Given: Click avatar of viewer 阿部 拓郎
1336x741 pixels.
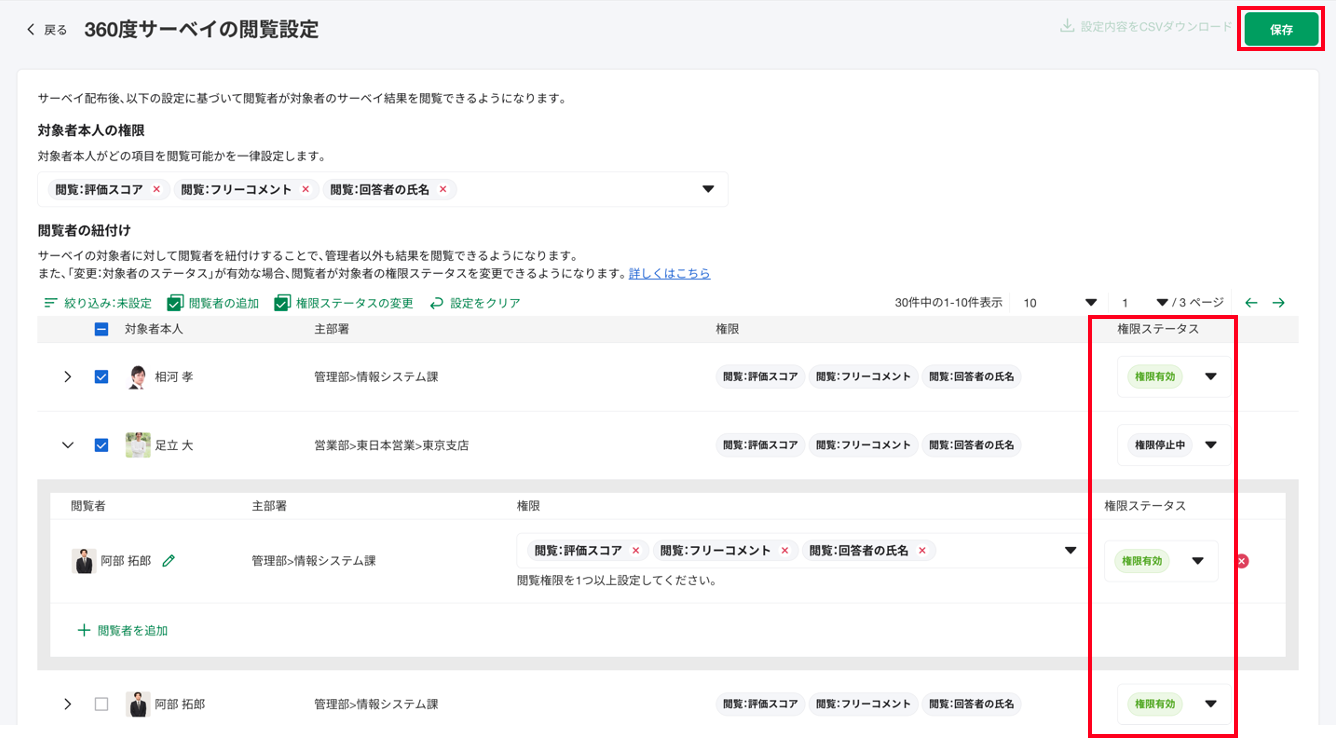Looking at the screenshot, I should 84,561.
